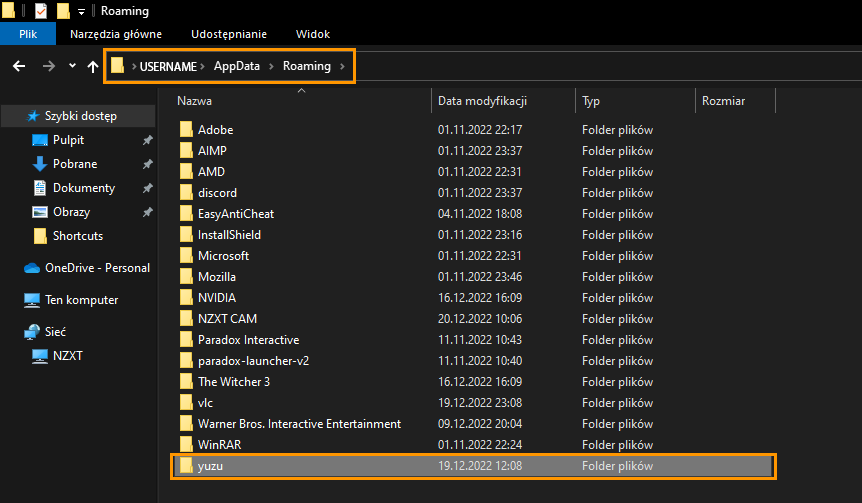Select the Pobrane download icon in sidebar
This screenshot has height=503, width=862.
[40, 164]
